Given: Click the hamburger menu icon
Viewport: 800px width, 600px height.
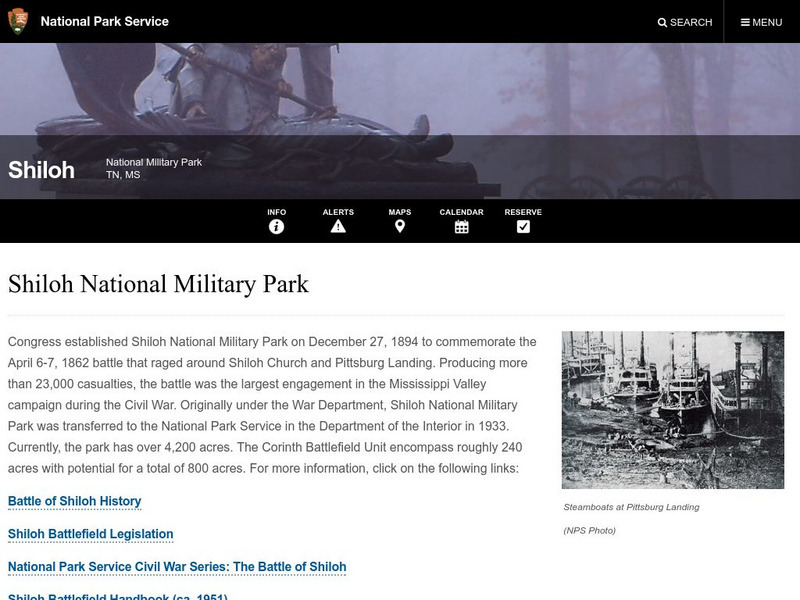Looking at the screenshot, I should point(745,22).
